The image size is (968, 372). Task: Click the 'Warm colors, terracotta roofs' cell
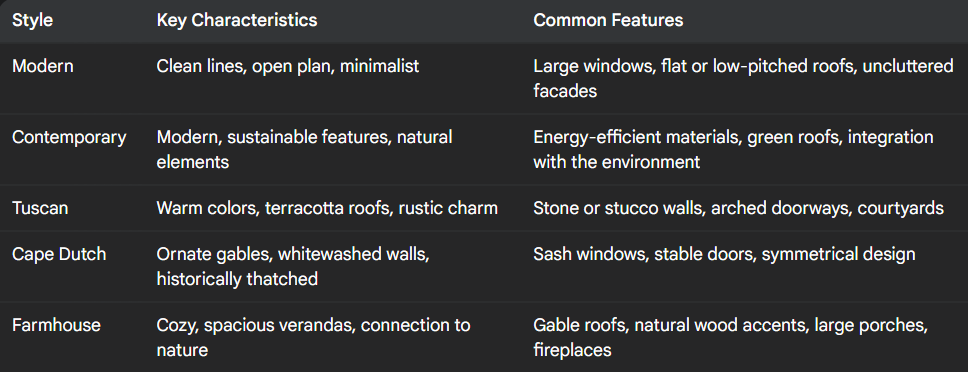(327, 208)
